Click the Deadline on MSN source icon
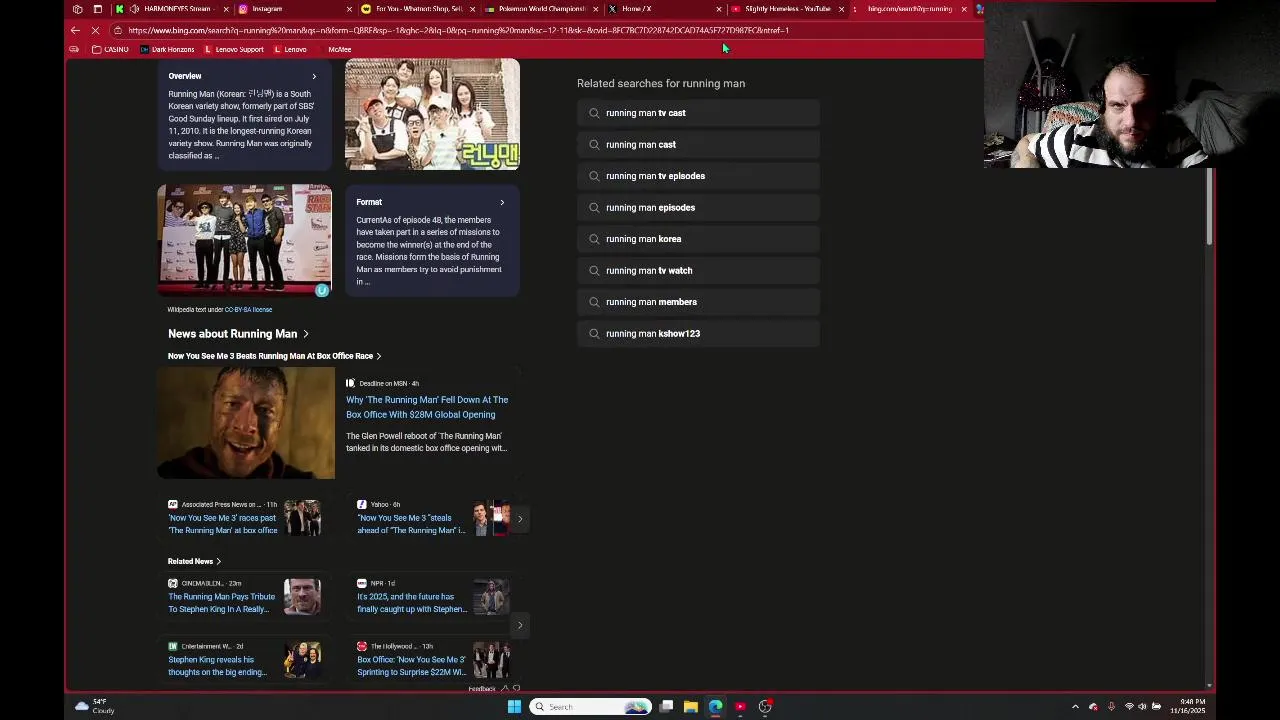Viewport: 1280px width, 720px height. [x=350, y=383]
